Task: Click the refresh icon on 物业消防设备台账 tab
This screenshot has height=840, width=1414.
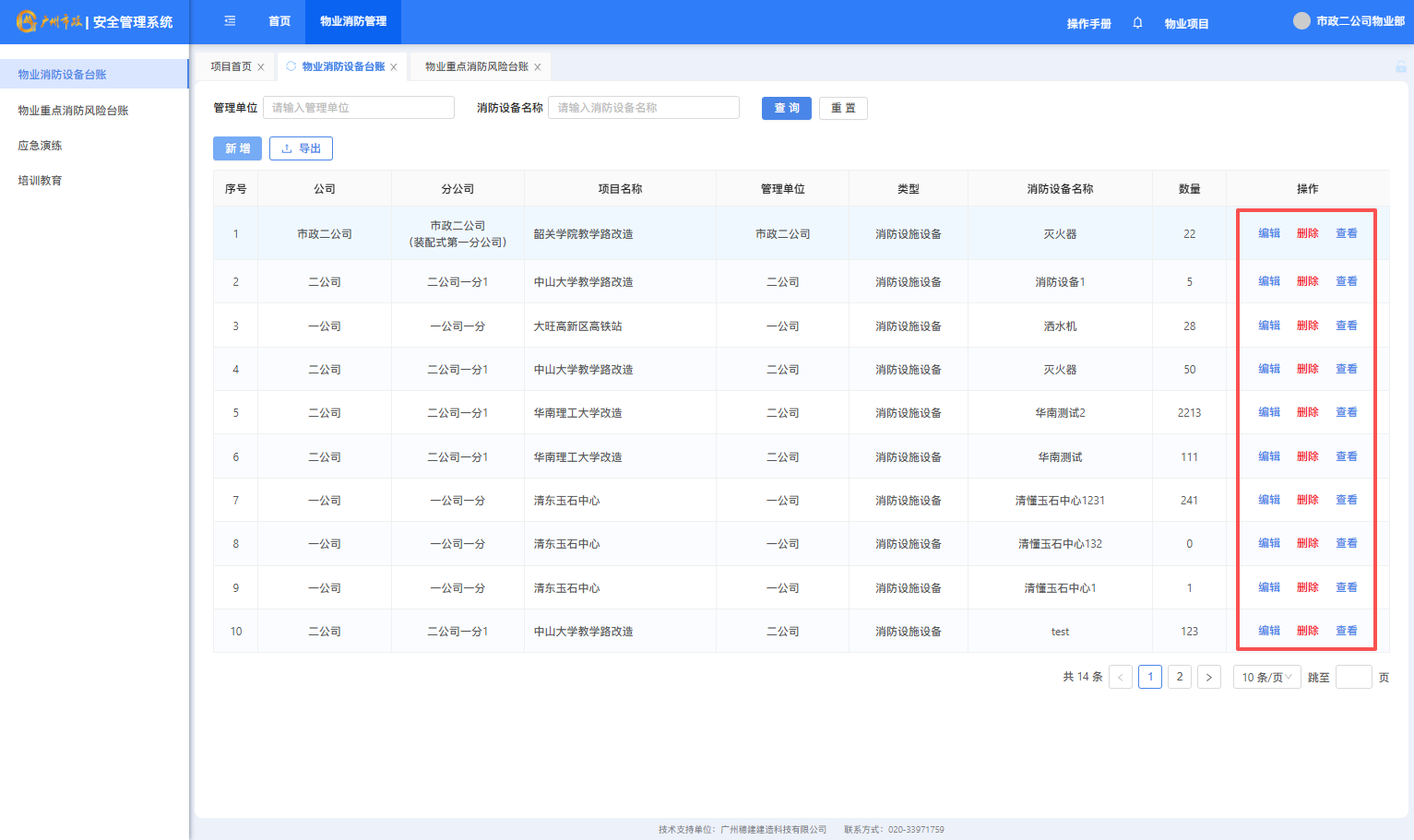Action: [x=291, y=66]
